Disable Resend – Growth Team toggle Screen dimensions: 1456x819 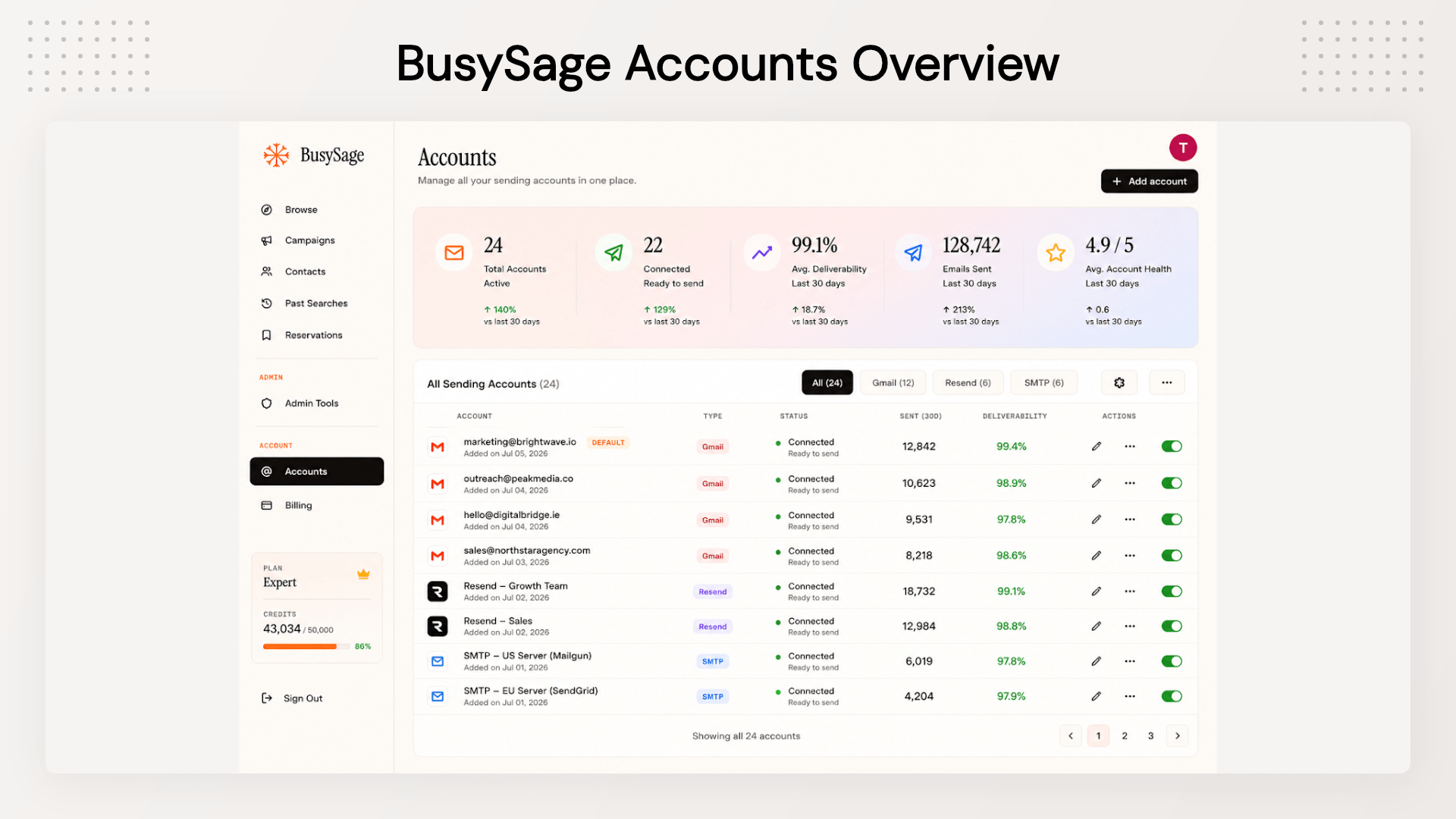click(1172, 591)
